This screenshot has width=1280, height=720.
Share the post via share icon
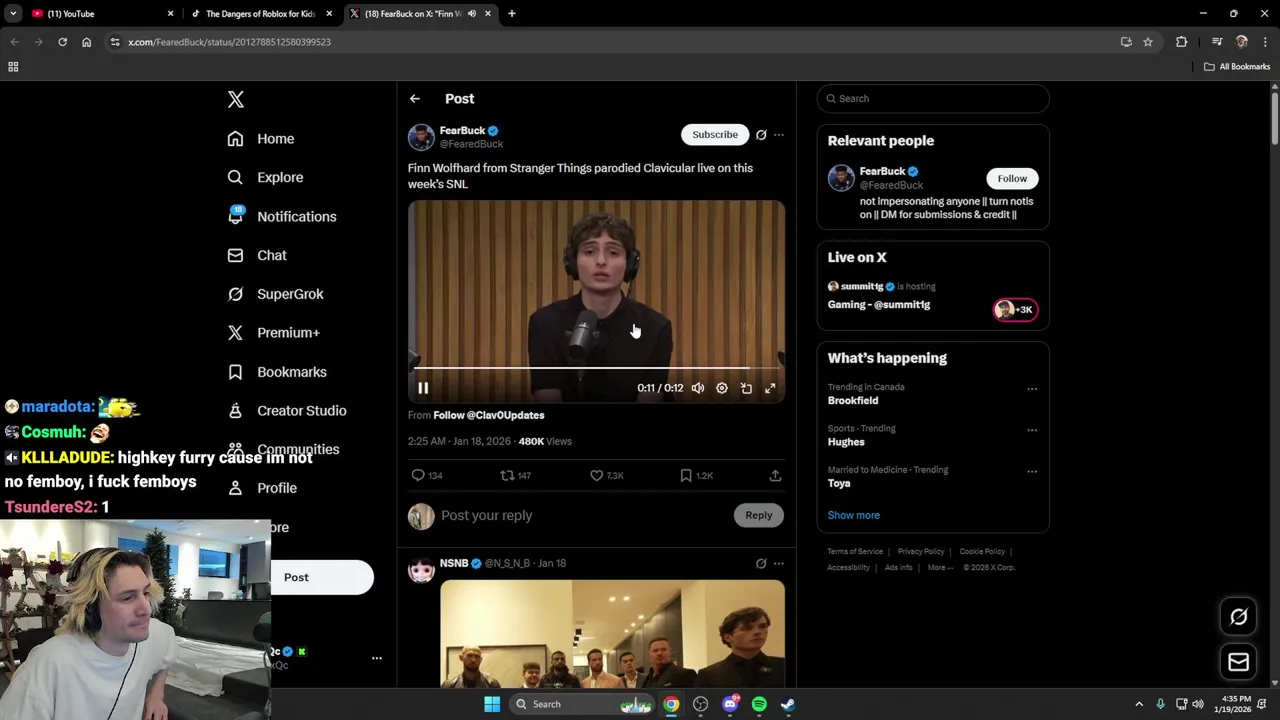(x=775, y=476)
